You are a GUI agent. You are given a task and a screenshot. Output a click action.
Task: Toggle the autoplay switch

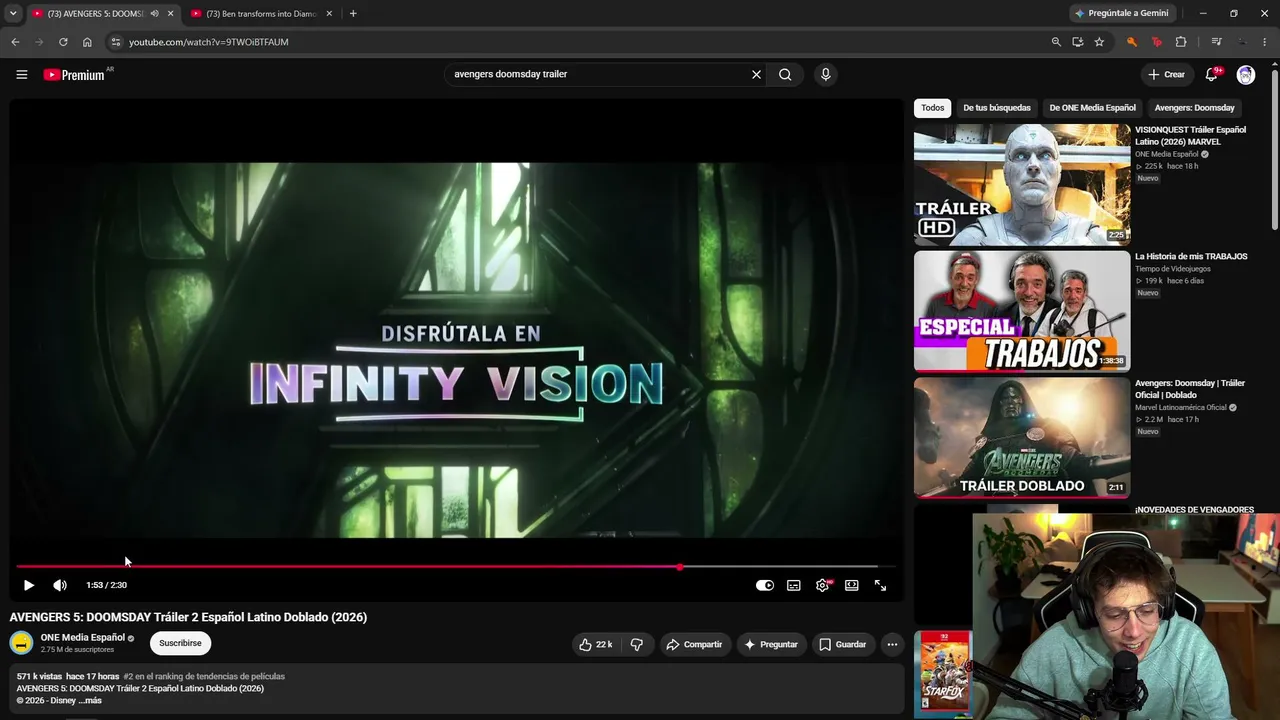click(x=765, y=585)
